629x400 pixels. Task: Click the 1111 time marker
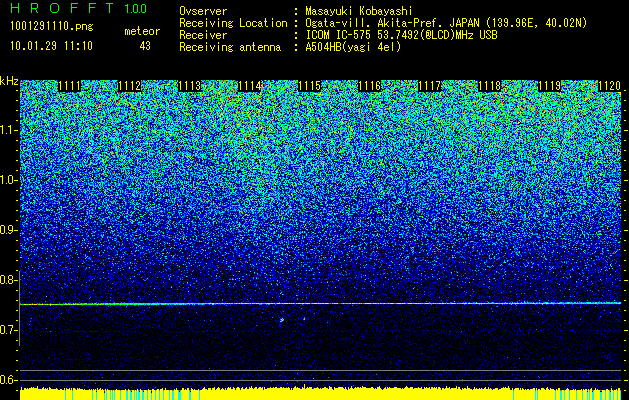pos(69,86)
